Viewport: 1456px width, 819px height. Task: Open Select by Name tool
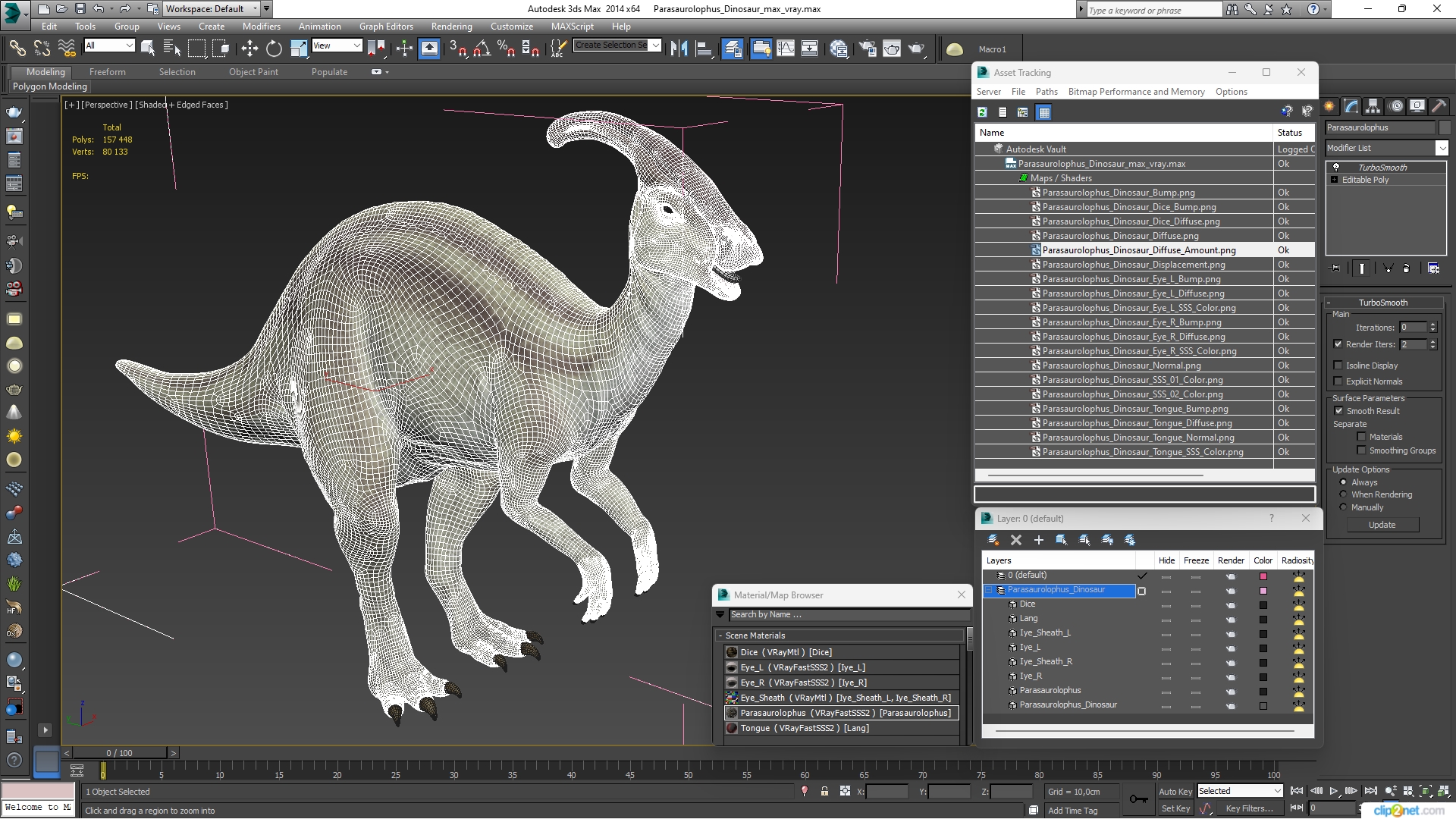172,49
